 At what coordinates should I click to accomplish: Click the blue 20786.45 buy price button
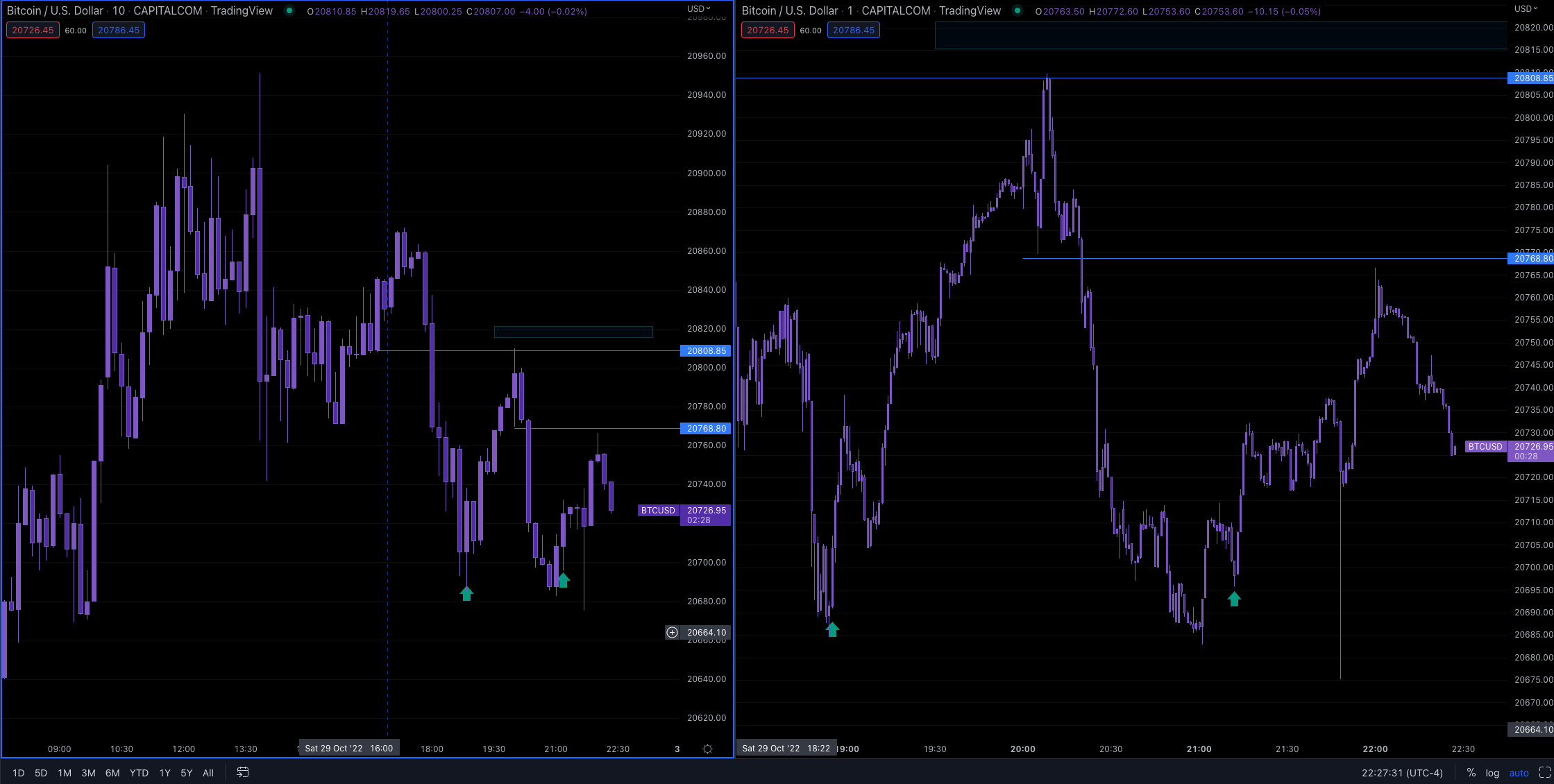click(118, 30)
